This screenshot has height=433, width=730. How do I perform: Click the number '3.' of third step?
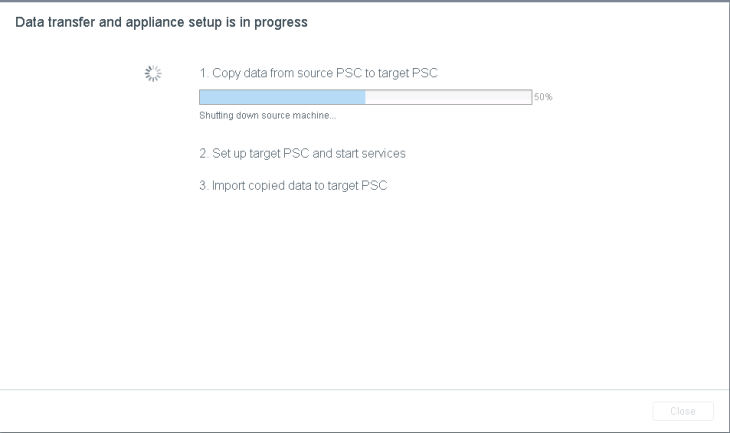204,185
